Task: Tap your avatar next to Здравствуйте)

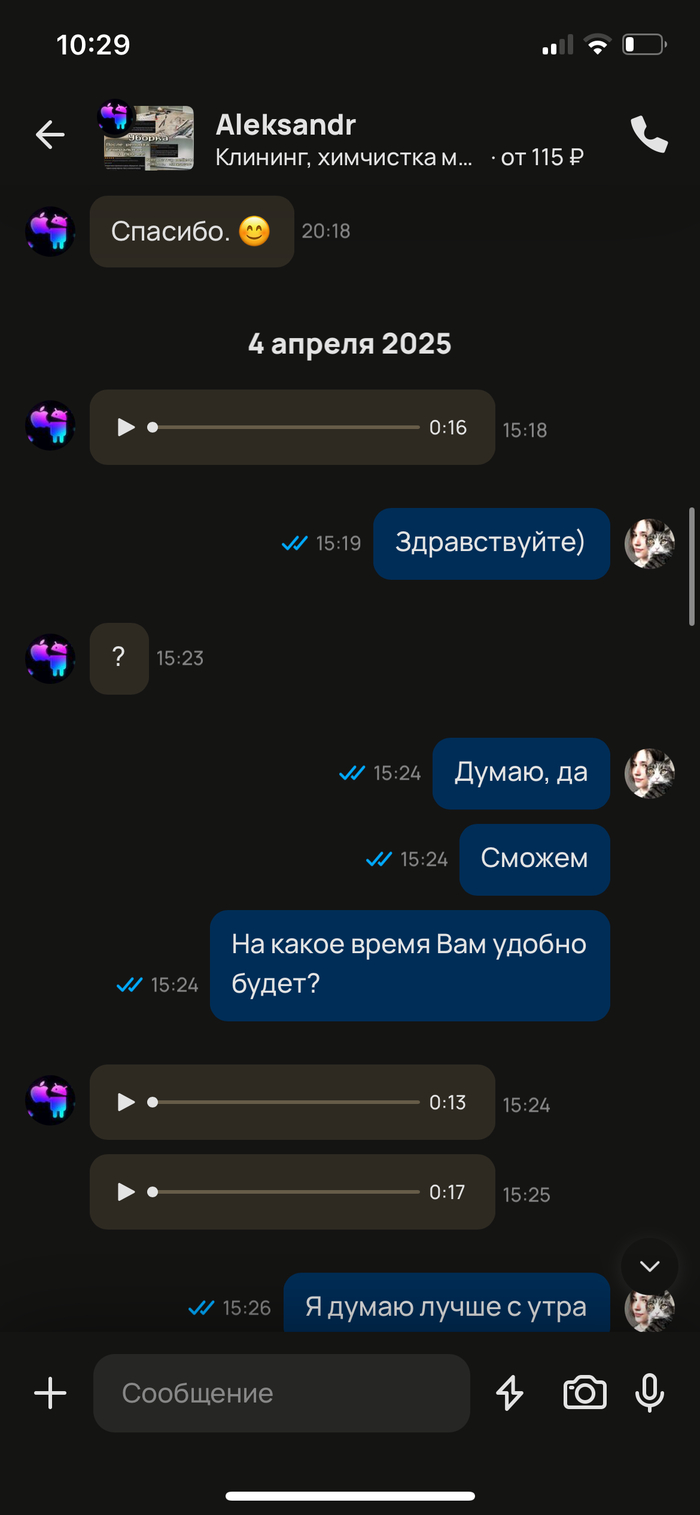Action: [650, 544]
